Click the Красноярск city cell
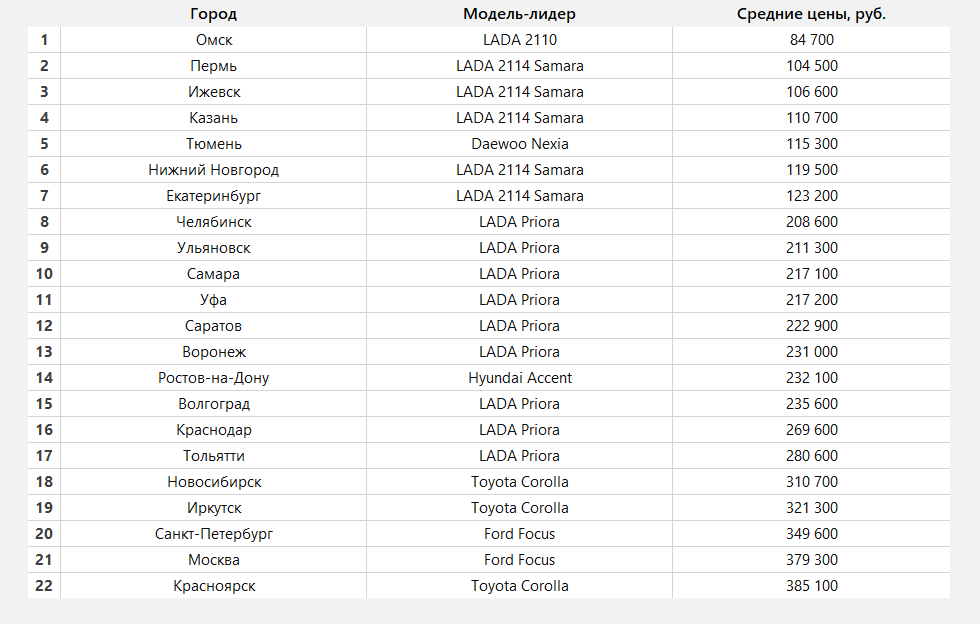The image size is (980, 624). point(214,586)
